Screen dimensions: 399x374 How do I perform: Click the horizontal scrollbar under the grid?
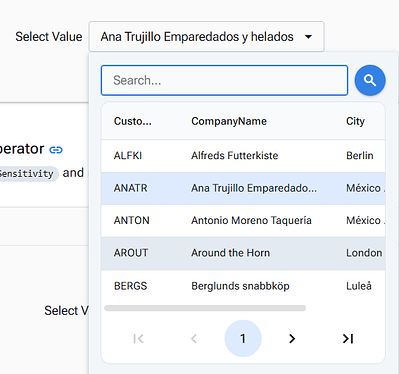point(205,308)
